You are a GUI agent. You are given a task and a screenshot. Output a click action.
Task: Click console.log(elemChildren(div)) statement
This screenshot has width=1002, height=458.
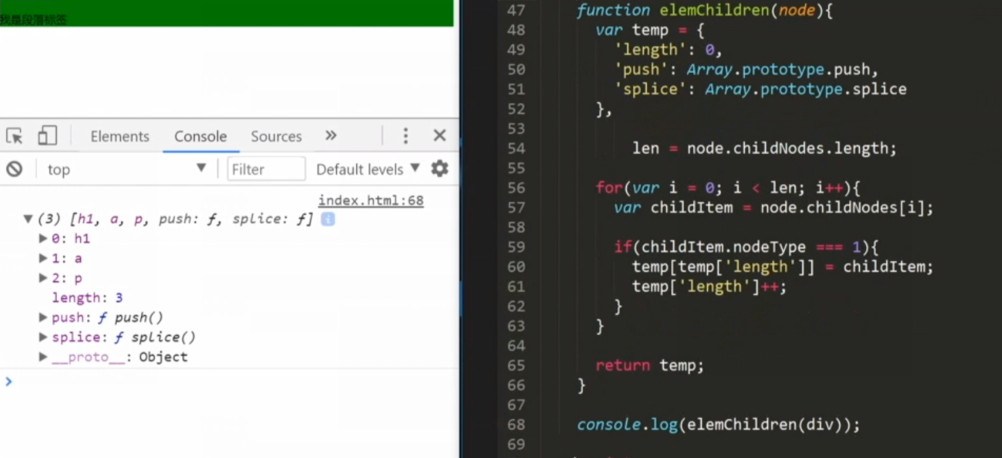[x=718, y=425]
